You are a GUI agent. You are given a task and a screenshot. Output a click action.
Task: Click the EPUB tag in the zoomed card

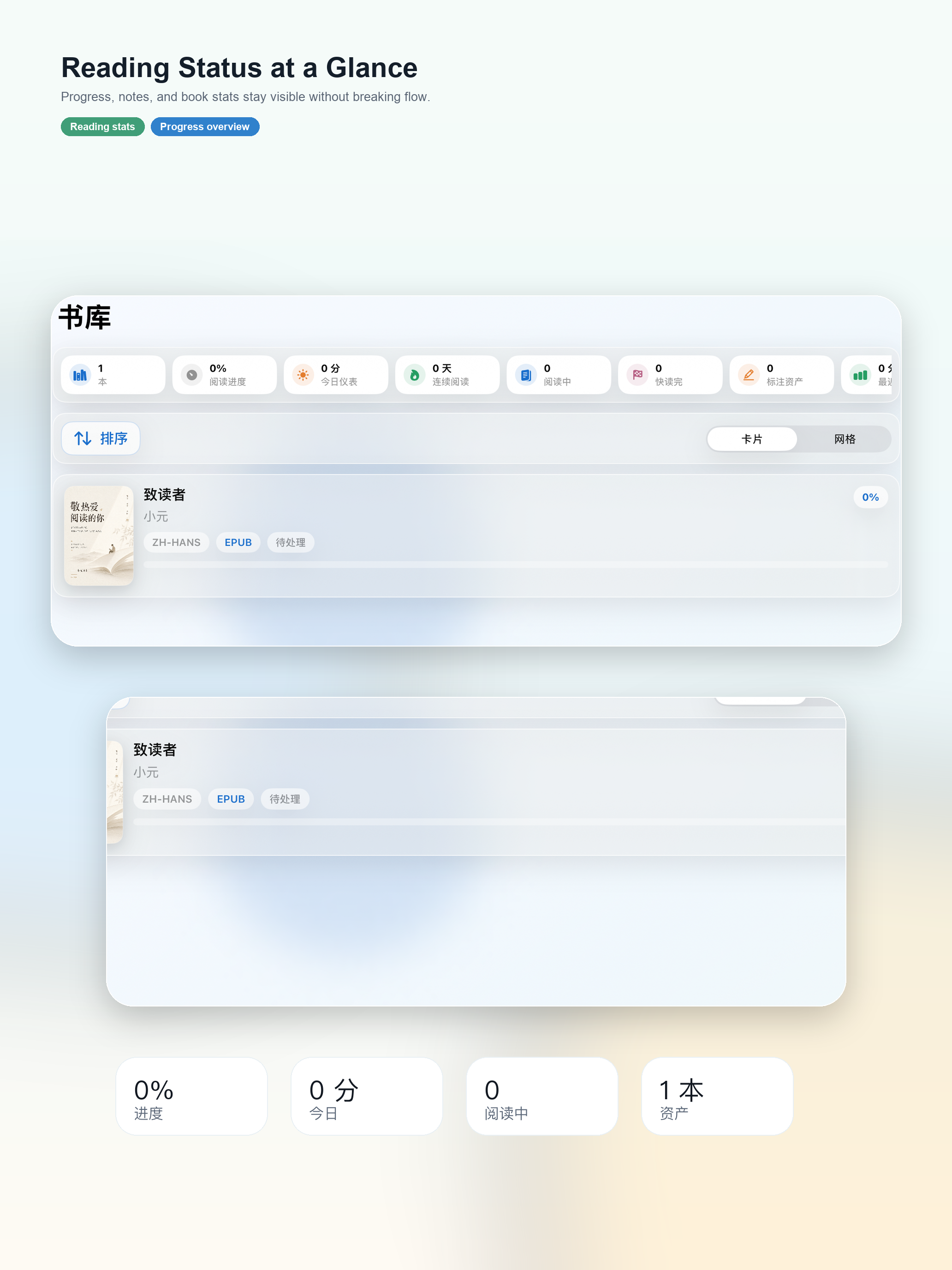pyautogui.click(x=231, y=799)
